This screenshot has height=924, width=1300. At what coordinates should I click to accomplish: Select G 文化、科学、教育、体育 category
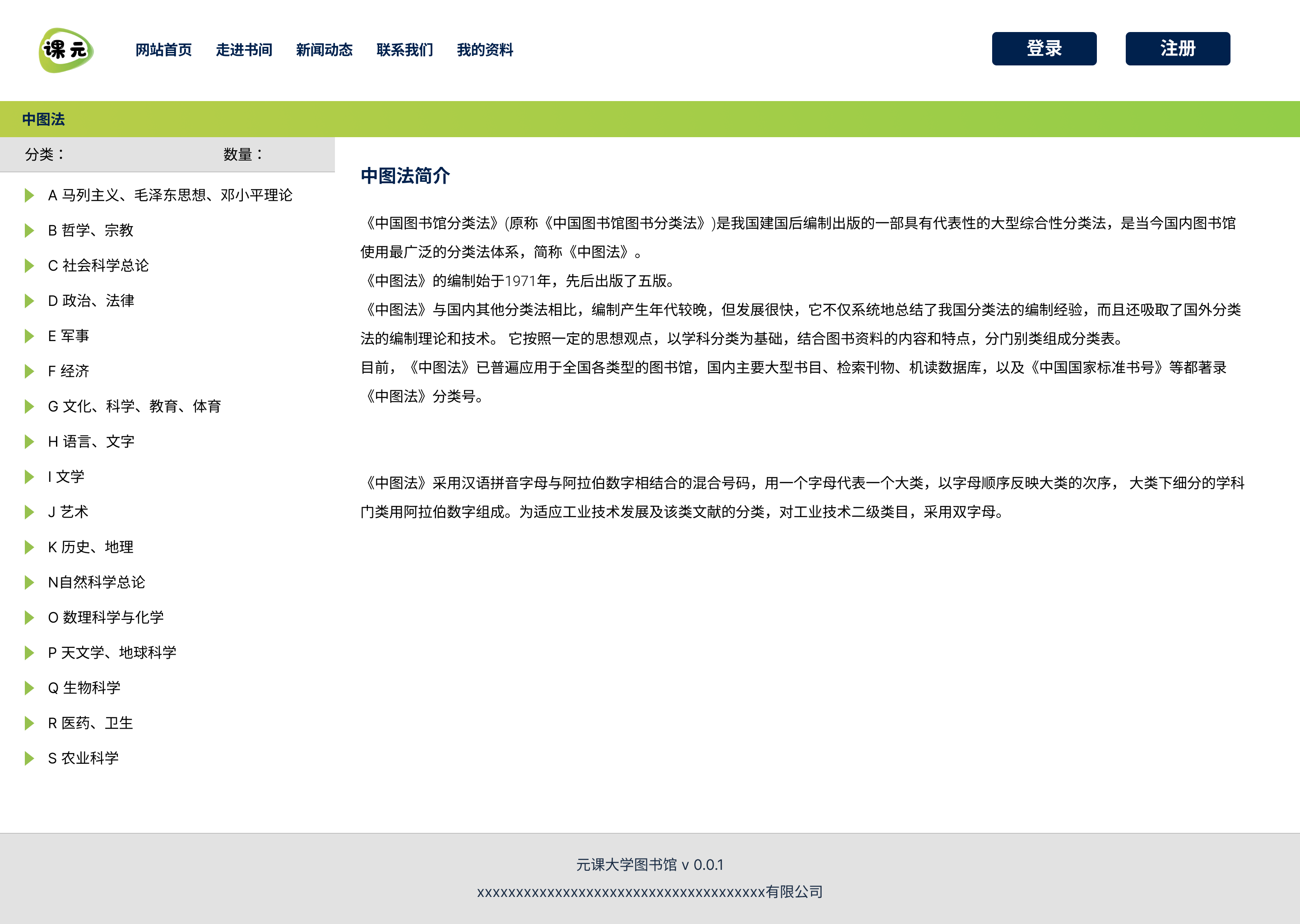click(x=135, y=406)
